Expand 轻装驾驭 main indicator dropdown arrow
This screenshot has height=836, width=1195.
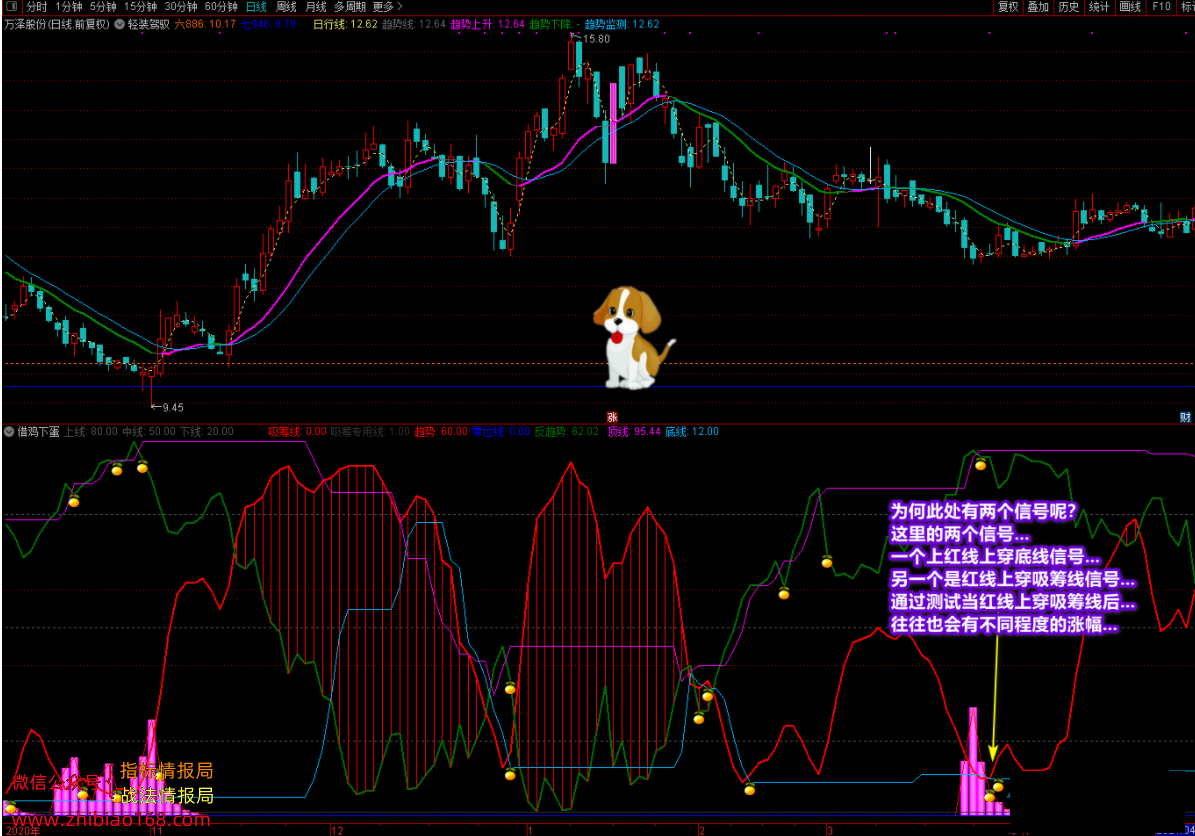120,24
